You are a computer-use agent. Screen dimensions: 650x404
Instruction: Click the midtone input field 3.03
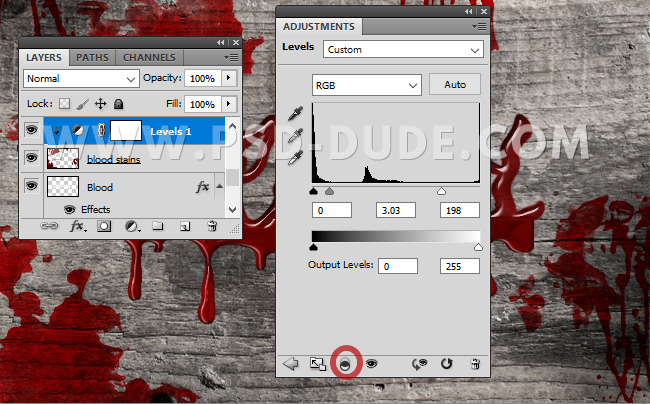[x=396, y=210]
